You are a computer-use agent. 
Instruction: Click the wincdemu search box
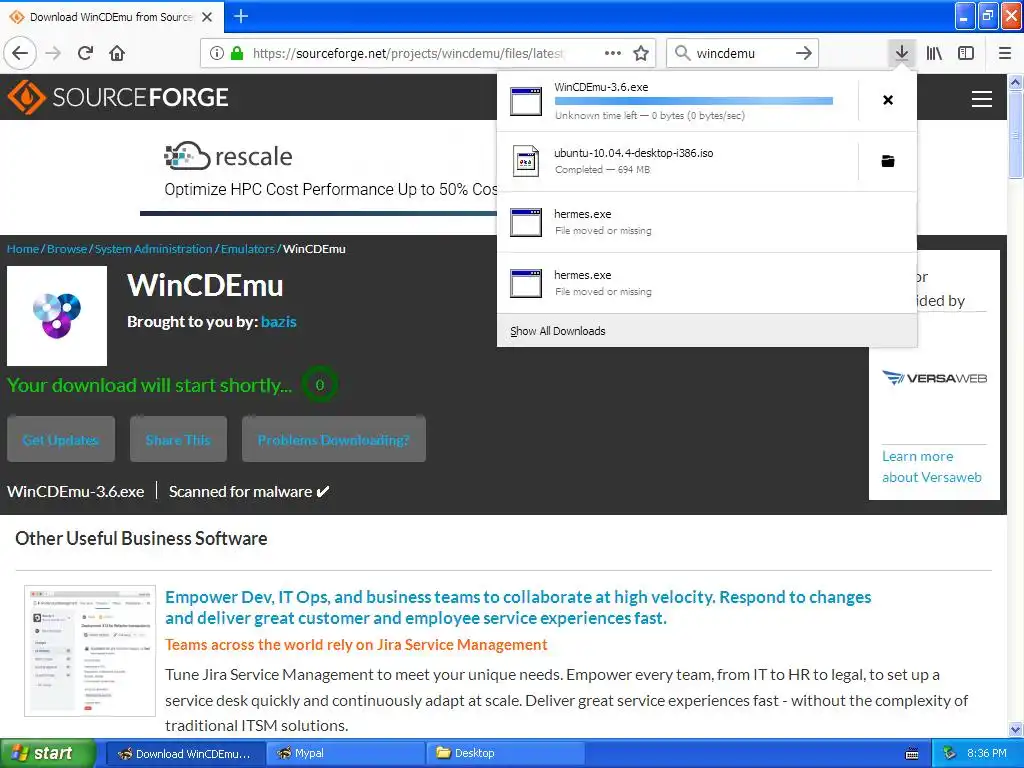tap(741, 54)
